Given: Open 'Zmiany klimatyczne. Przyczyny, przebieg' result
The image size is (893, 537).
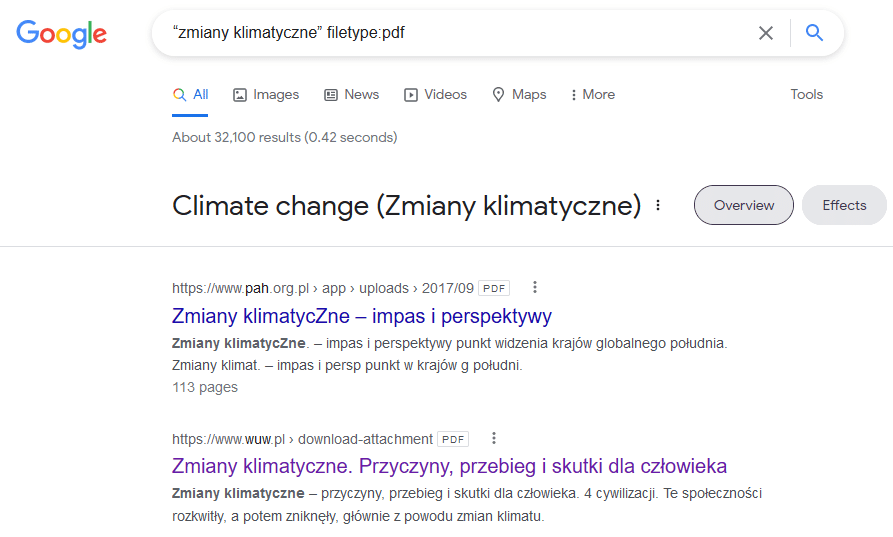Looking at the screenshot, I should point(449,466).
